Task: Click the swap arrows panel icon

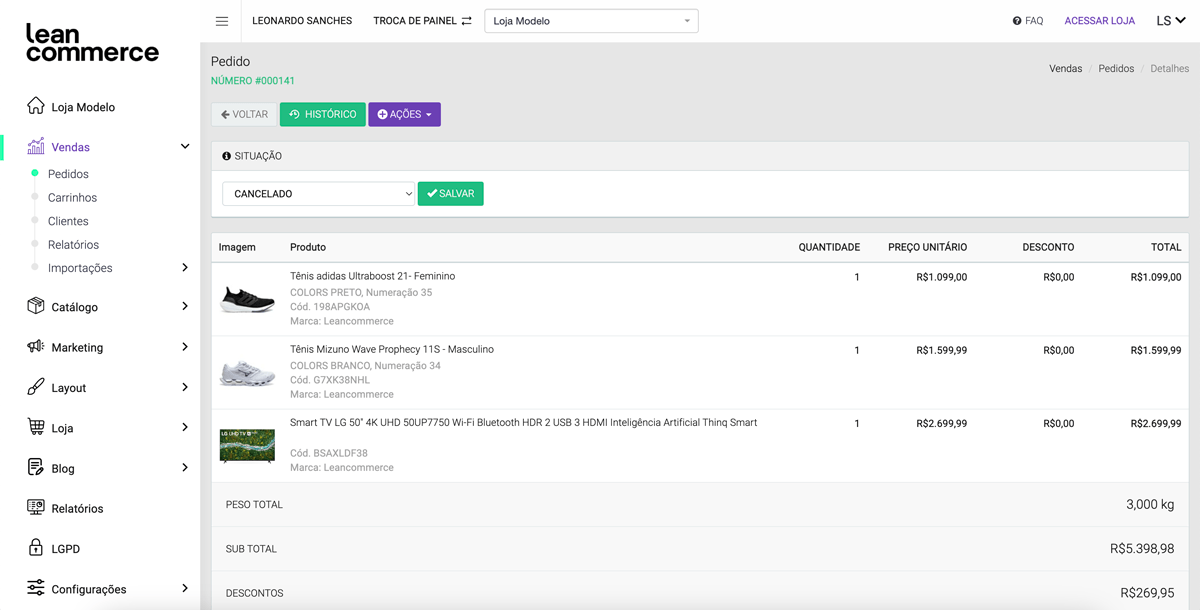Action: (466, 21)
